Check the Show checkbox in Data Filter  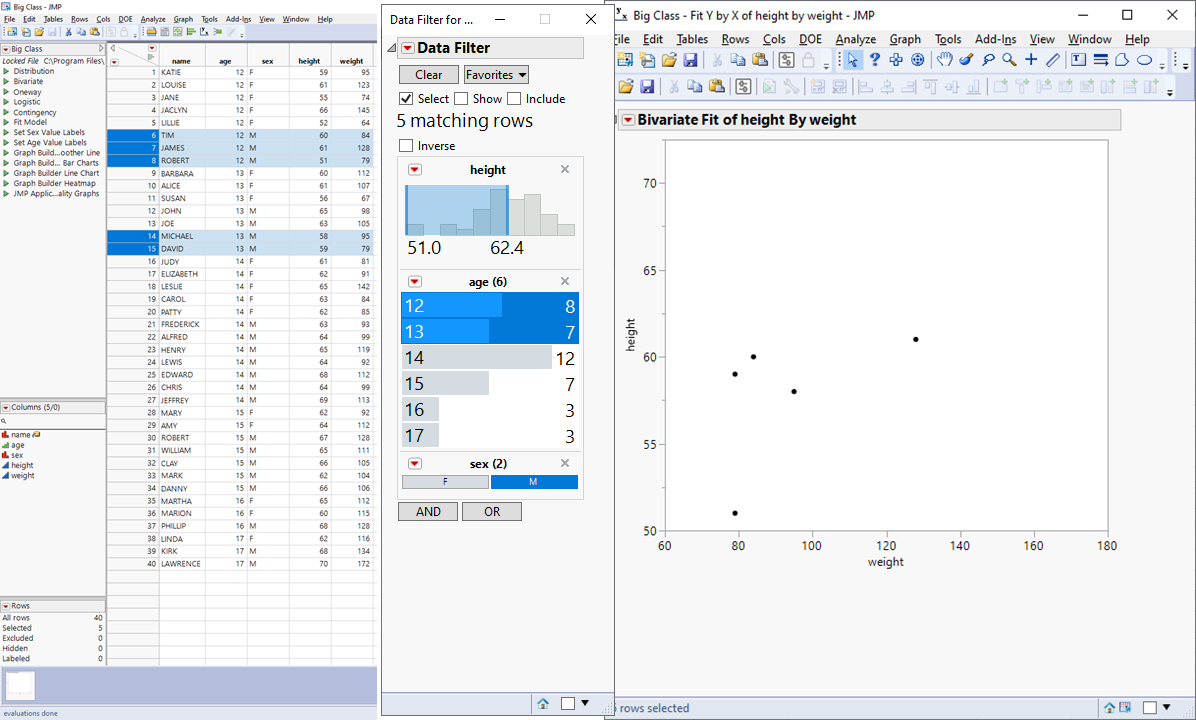pos(462,98)
